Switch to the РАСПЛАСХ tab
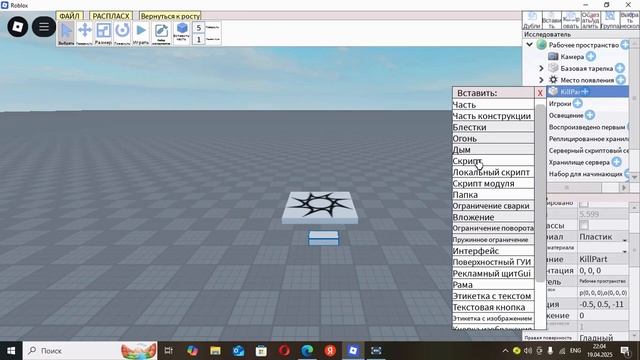 [111, 16]
